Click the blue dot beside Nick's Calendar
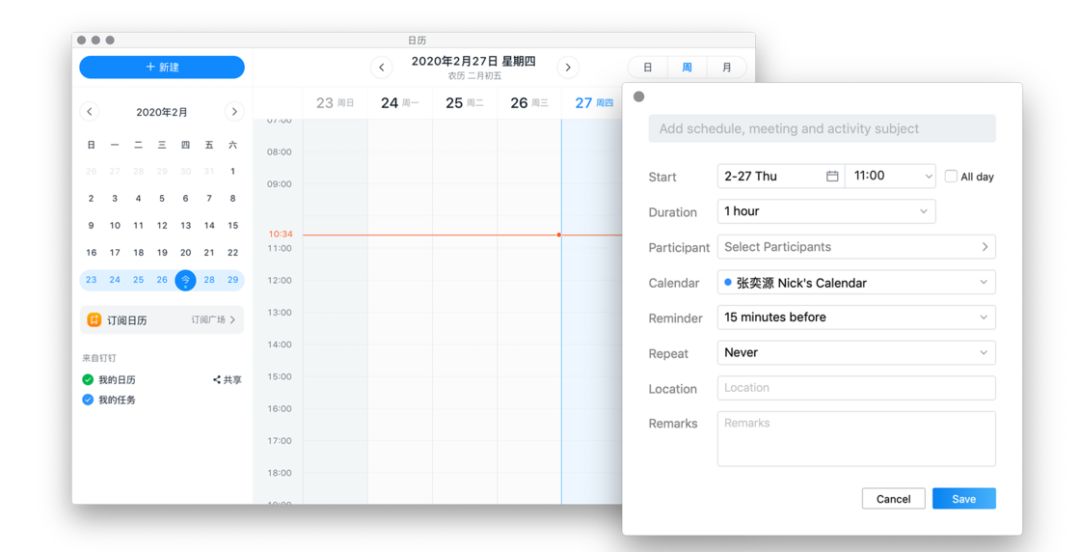This screenshot has width=1080, height=552. tap(727, 282)
